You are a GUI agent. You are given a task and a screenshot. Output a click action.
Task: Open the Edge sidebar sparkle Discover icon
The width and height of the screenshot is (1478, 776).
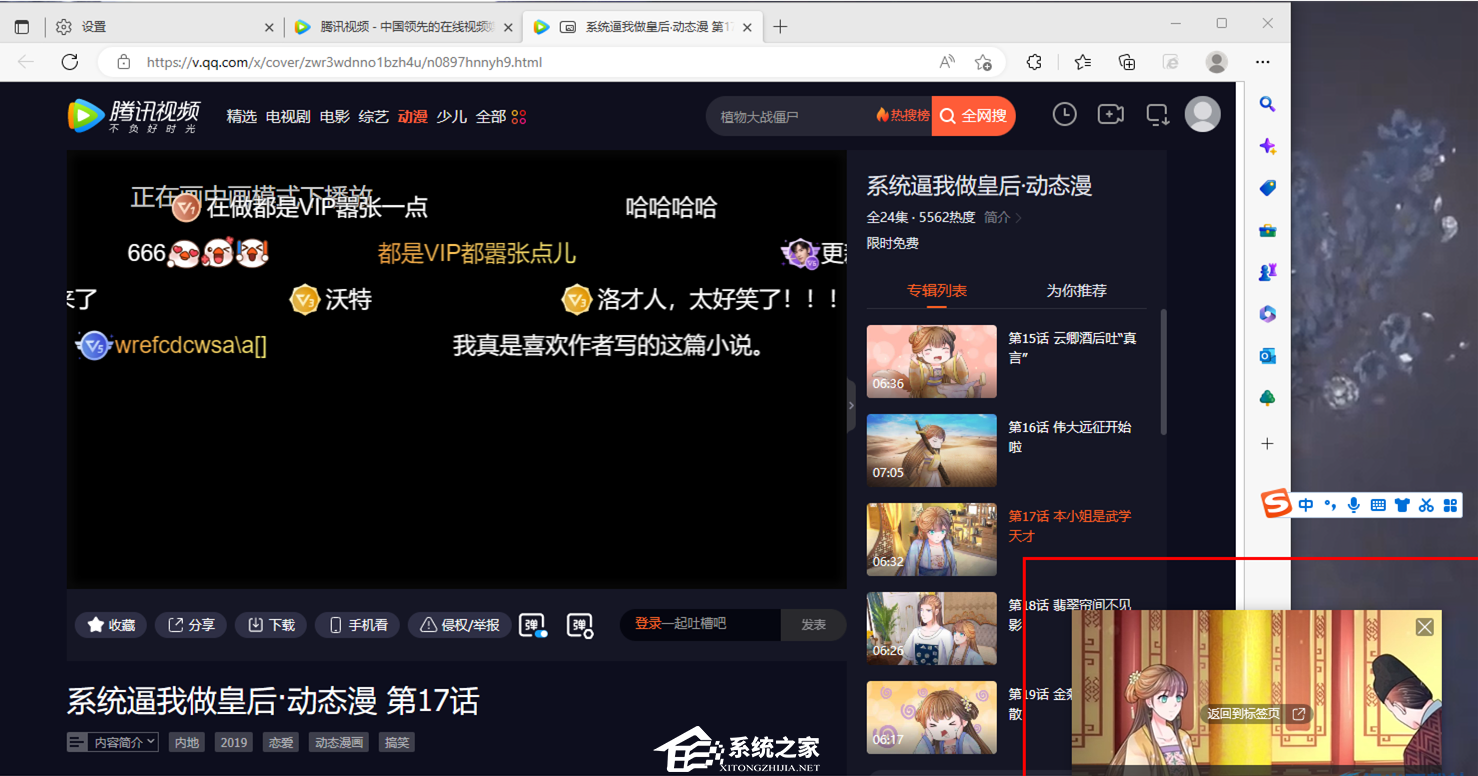tap(1267, 146)
